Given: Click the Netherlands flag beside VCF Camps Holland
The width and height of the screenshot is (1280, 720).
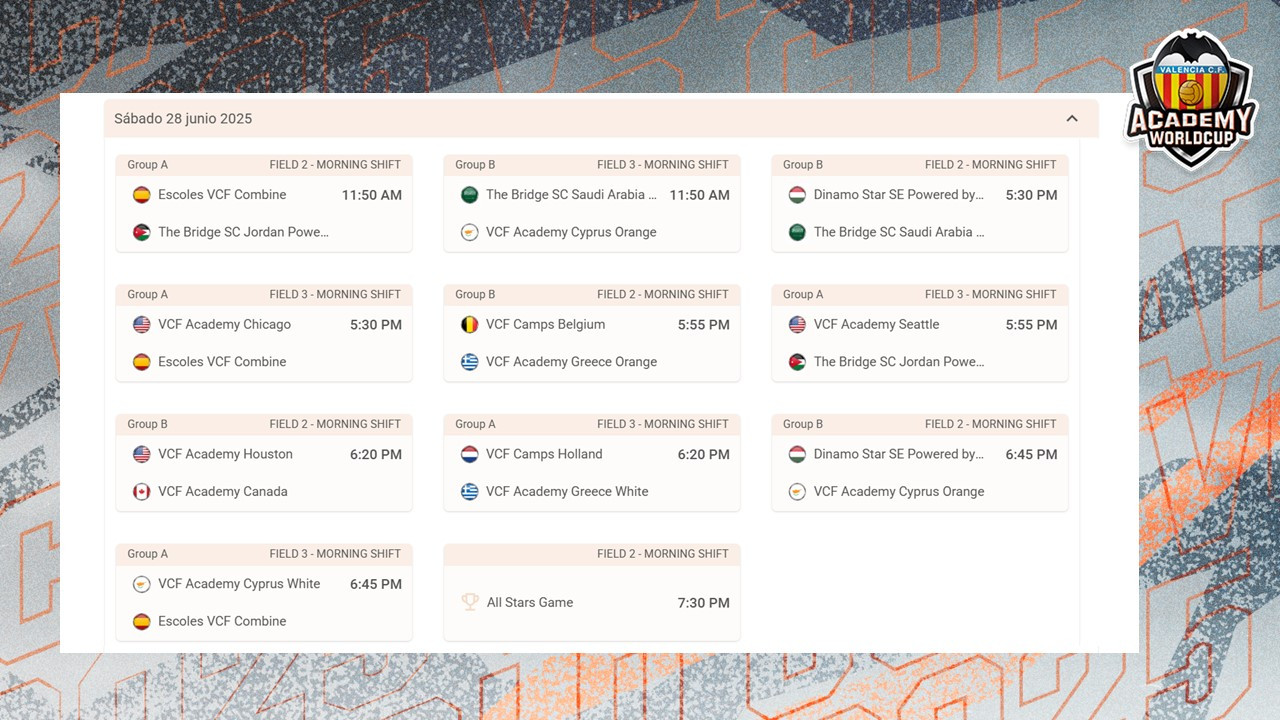Looking at the screenshot, I should click(470, 454).
